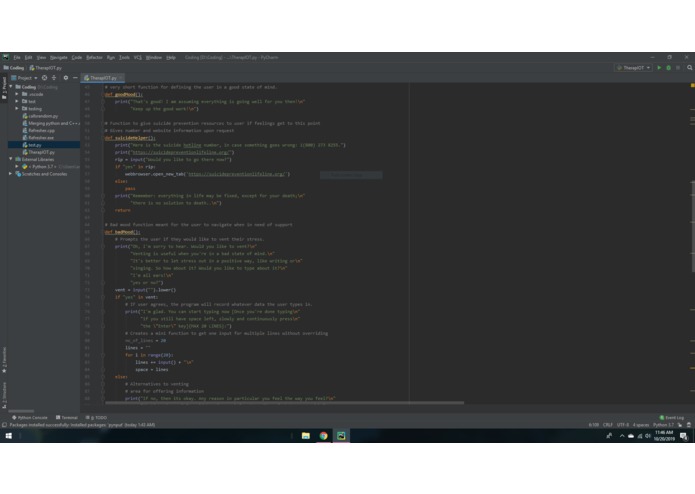The height and width of the screenshot is (494, 695).
Task: Open the Refactor menu
Action: (94, 58)
